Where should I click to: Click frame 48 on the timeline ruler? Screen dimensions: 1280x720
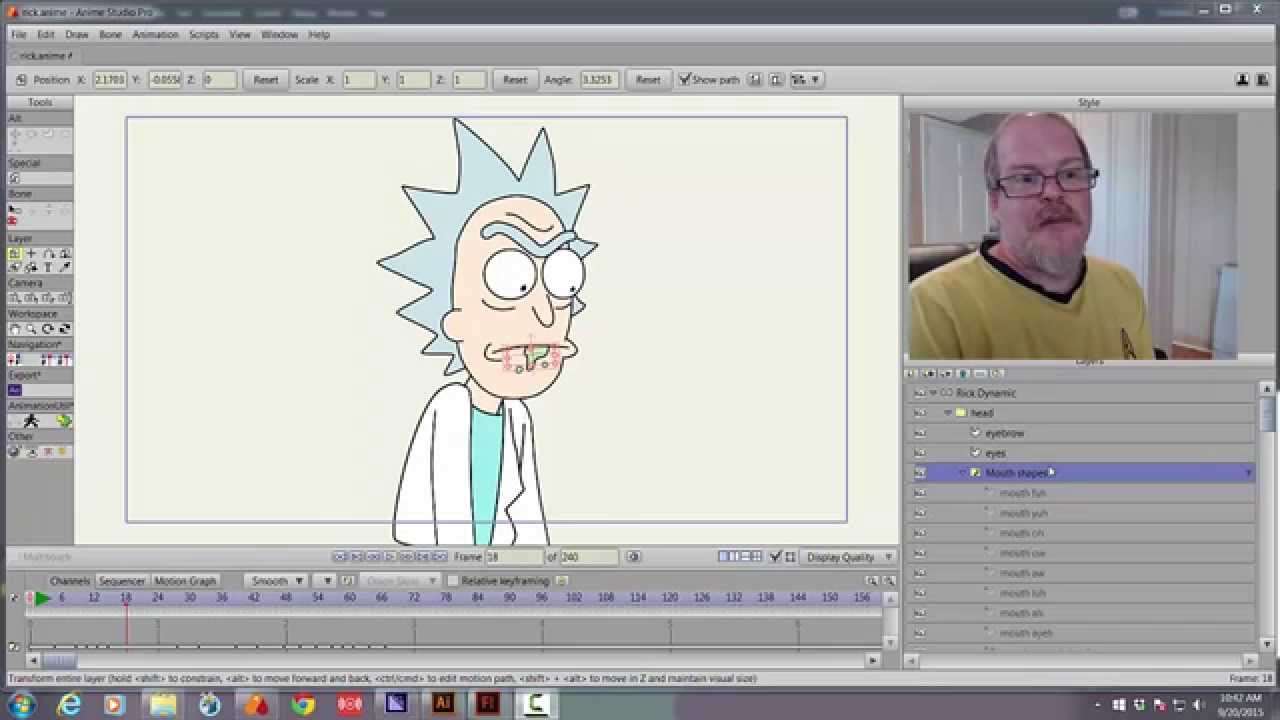coord(285,597)
